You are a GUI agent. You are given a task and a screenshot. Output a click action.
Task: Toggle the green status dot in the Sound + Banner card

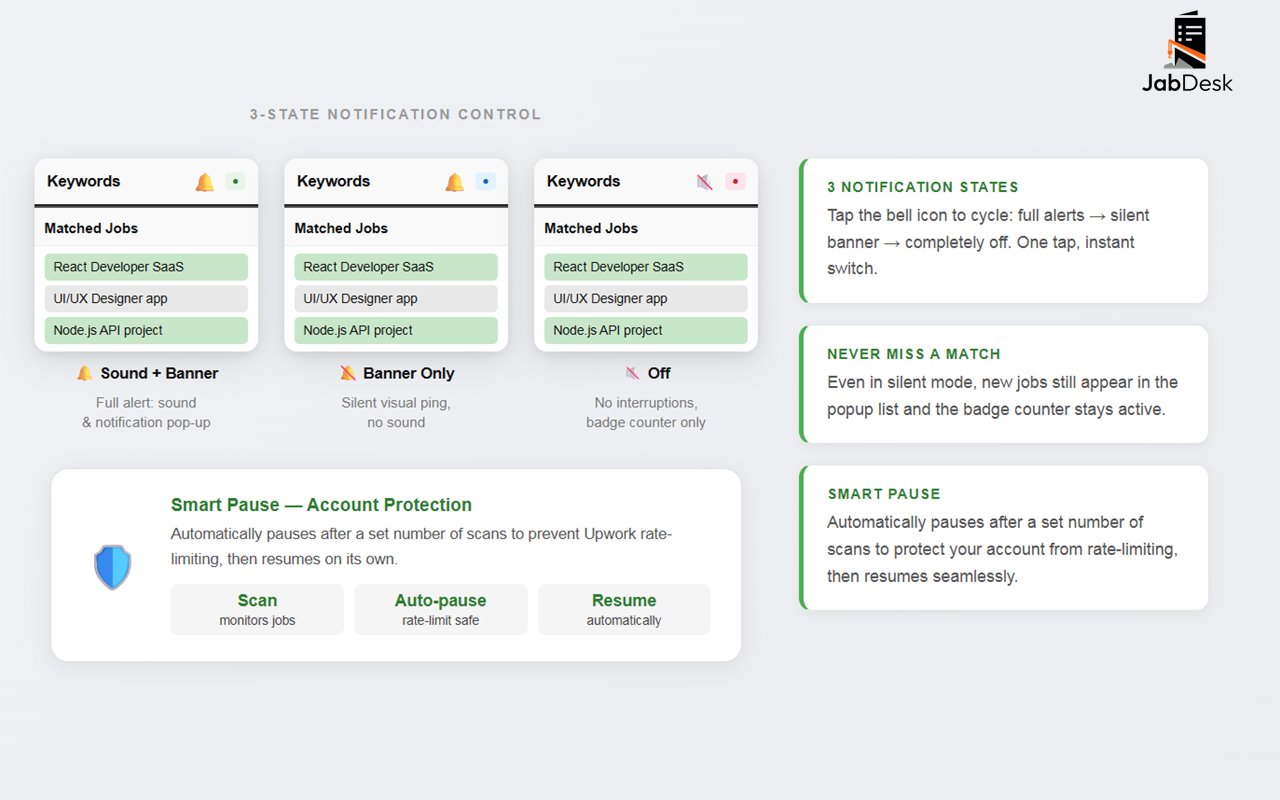[235, 182]
